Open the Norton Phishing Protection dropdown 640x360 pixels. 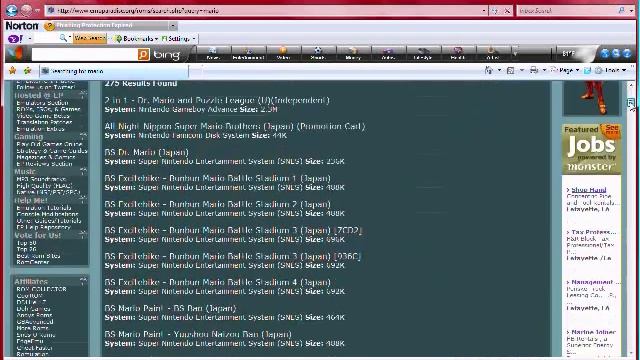tap(173, 26)
